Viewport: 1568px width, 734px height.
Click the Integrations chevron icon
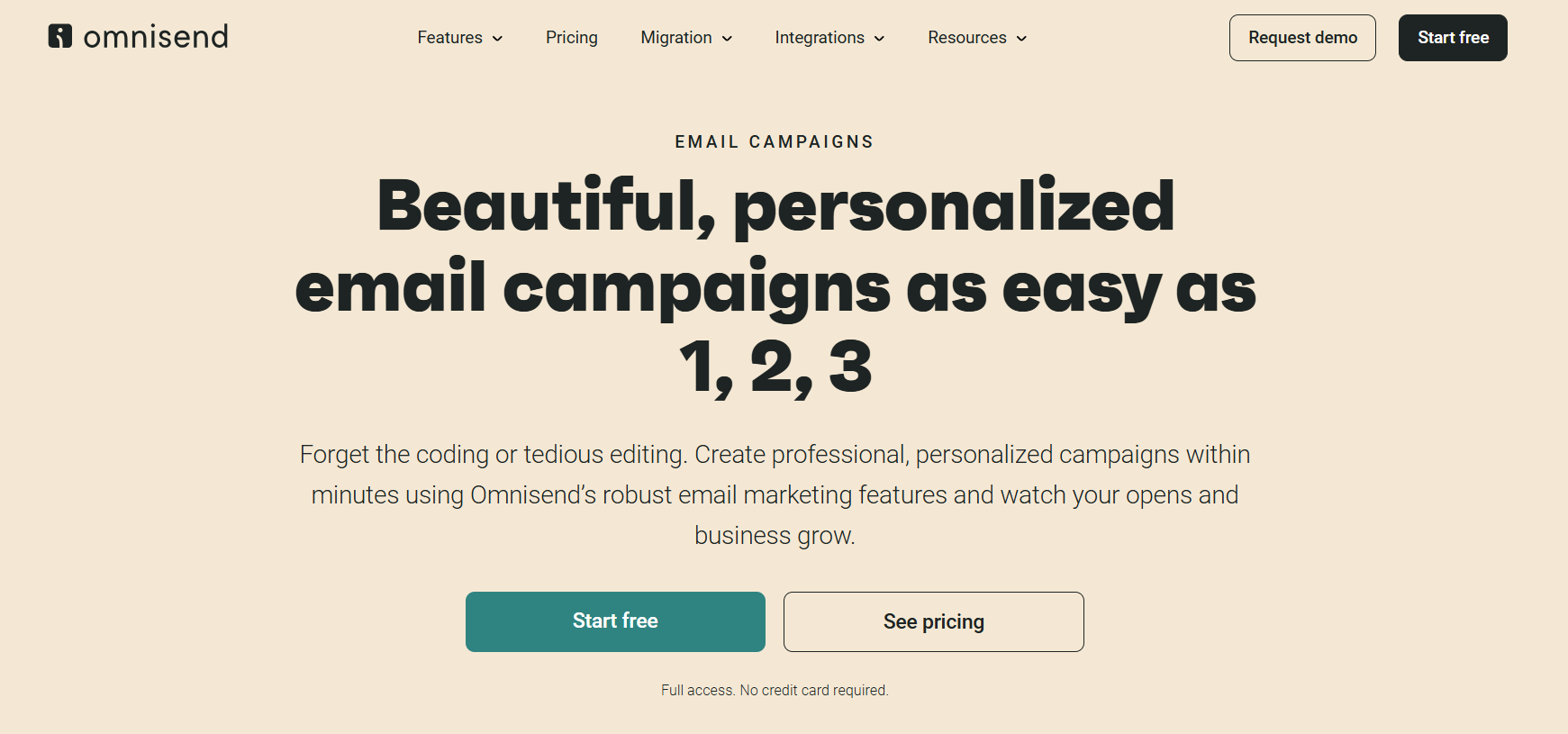pos(878,39)
